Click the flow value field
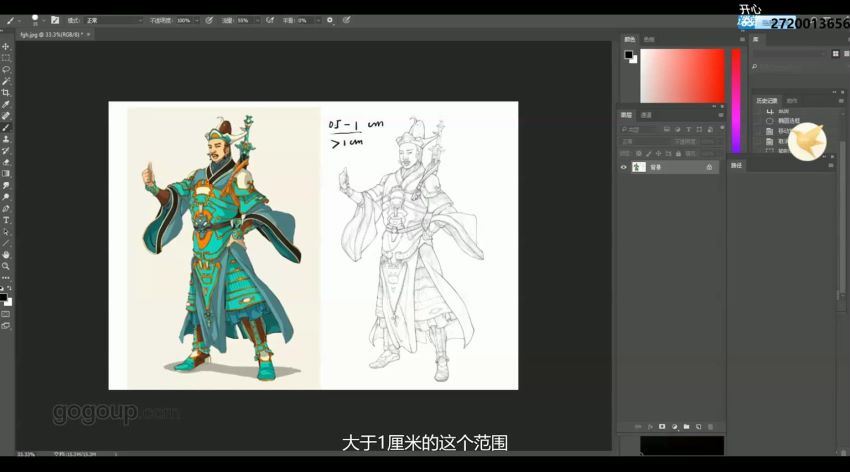Viewport: 850px width, 472px height. click(244, 21)
